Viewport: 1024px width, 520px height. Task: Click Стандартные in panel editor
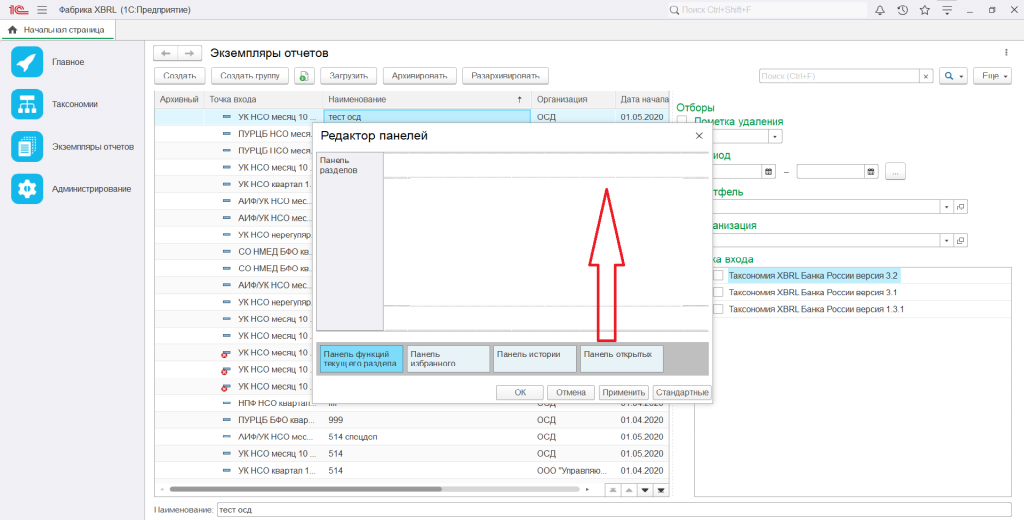click(x=682, y=393)
